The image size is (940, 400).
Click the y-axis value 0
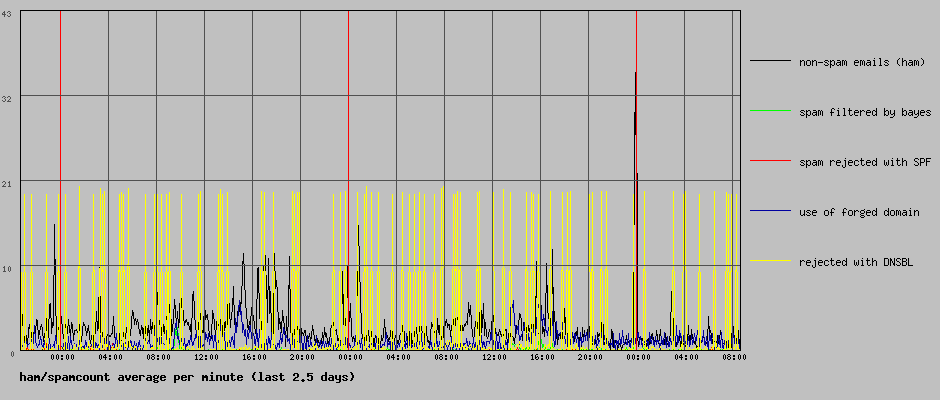tap(11, 354)
